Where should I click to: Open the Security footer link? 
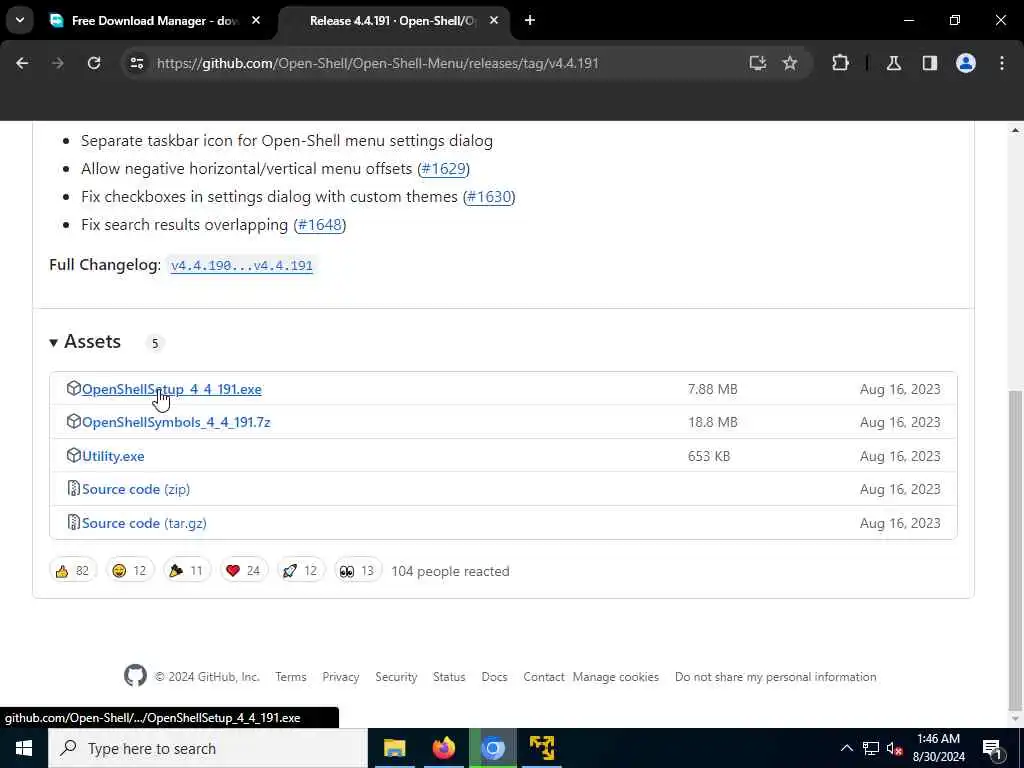(396, 677)
